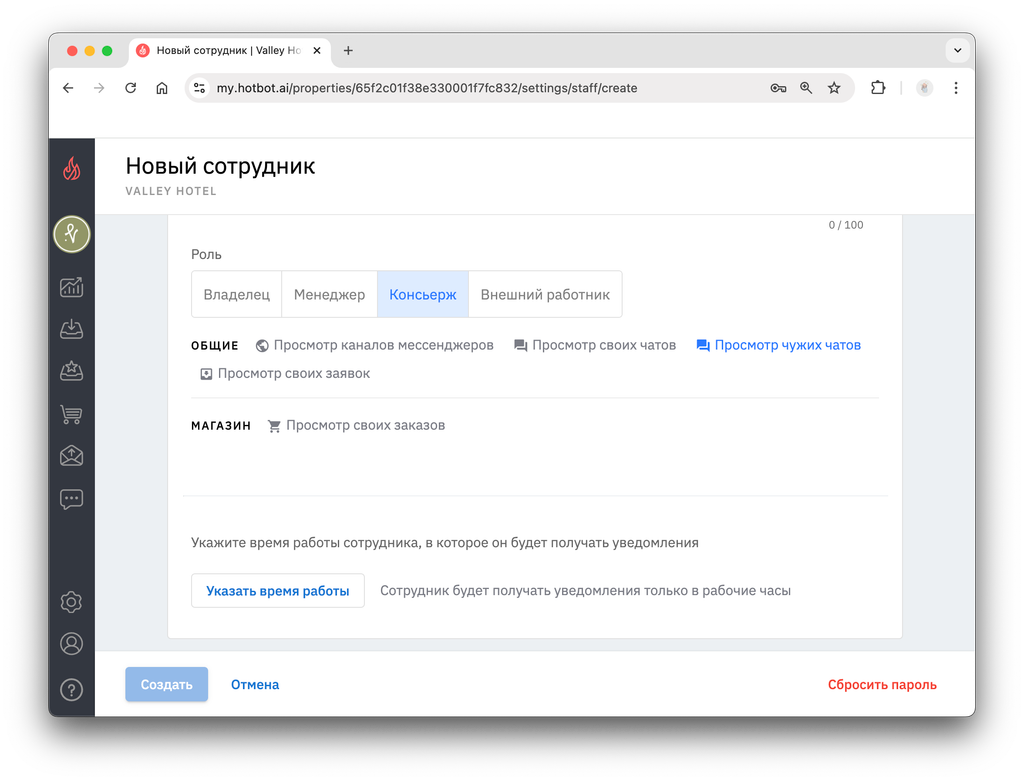Click the Отмена link
Viewport: 1024px width, 781px height.
(255, 684)
